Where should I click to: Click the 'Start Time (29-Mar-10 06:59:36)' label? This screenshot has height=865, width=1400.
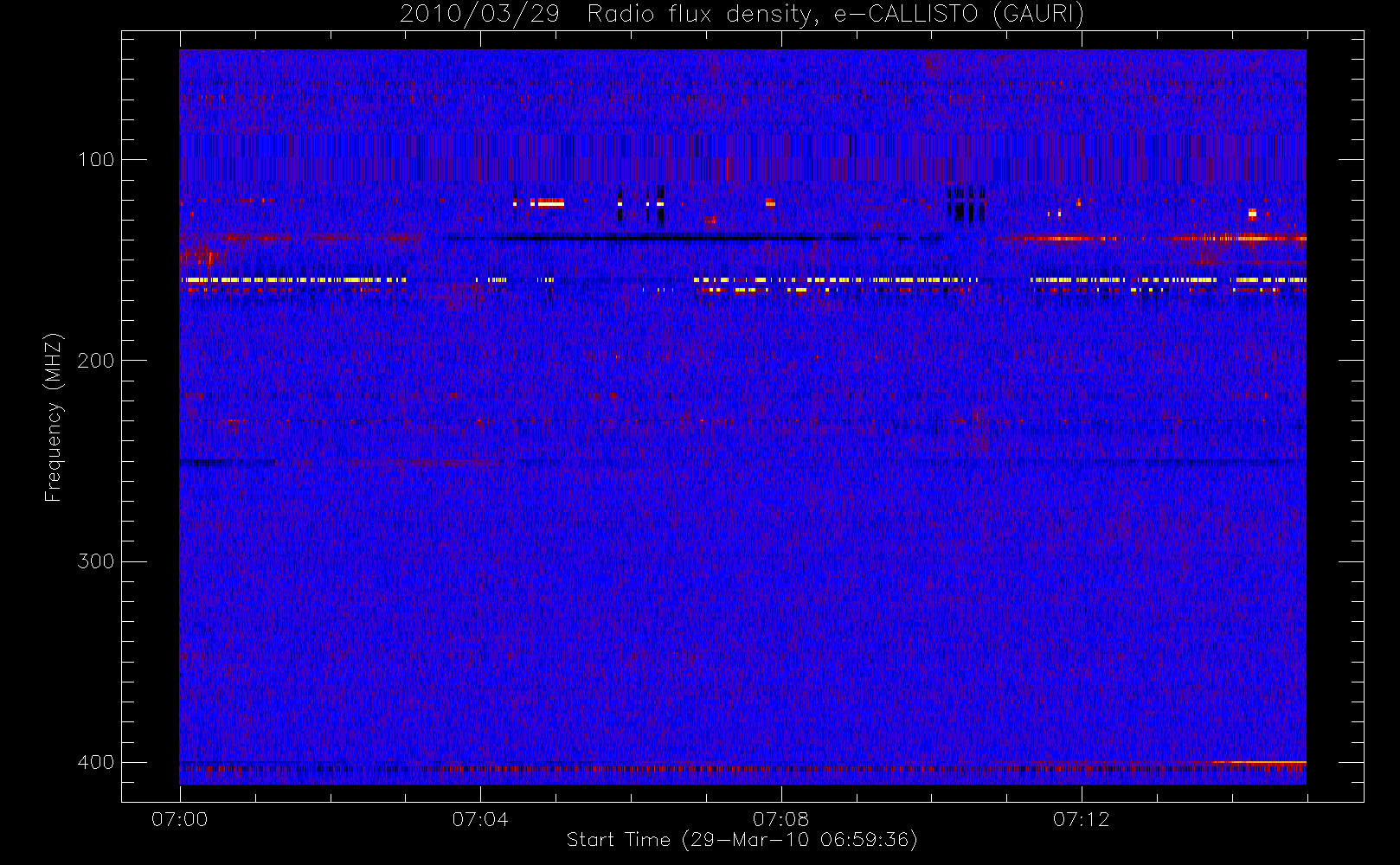coord(742,840)
